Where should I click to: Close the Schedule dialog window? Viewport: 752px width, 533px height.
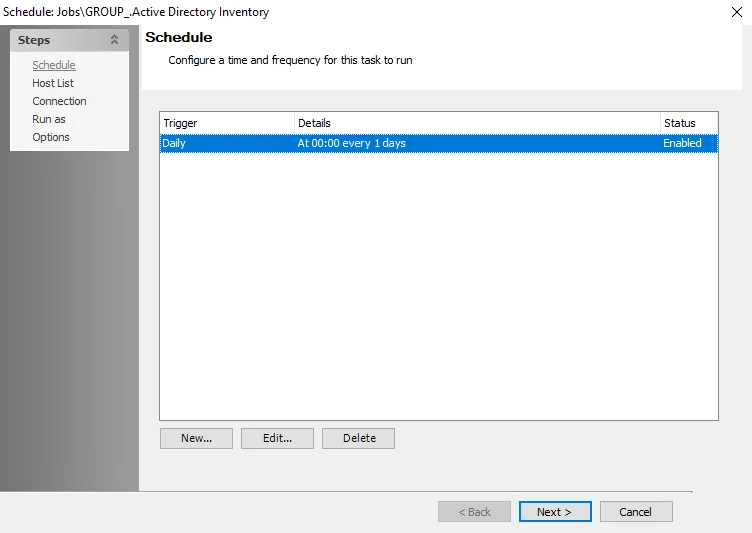click(737, 12)
